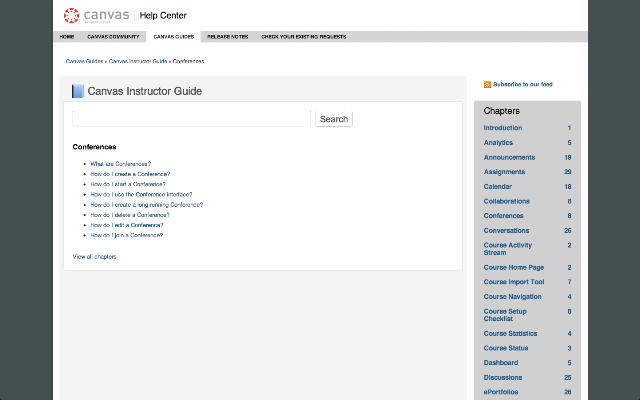Open the Course Import Tool chapter
The height and width of the screenshot is (400, 640).
[514, 282]
